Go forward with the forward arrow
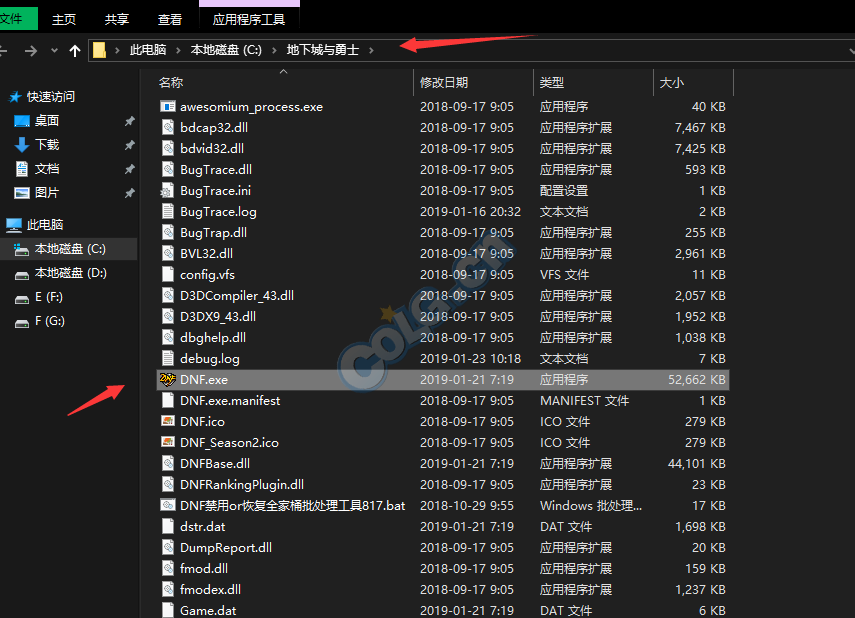 click(31, 51)
